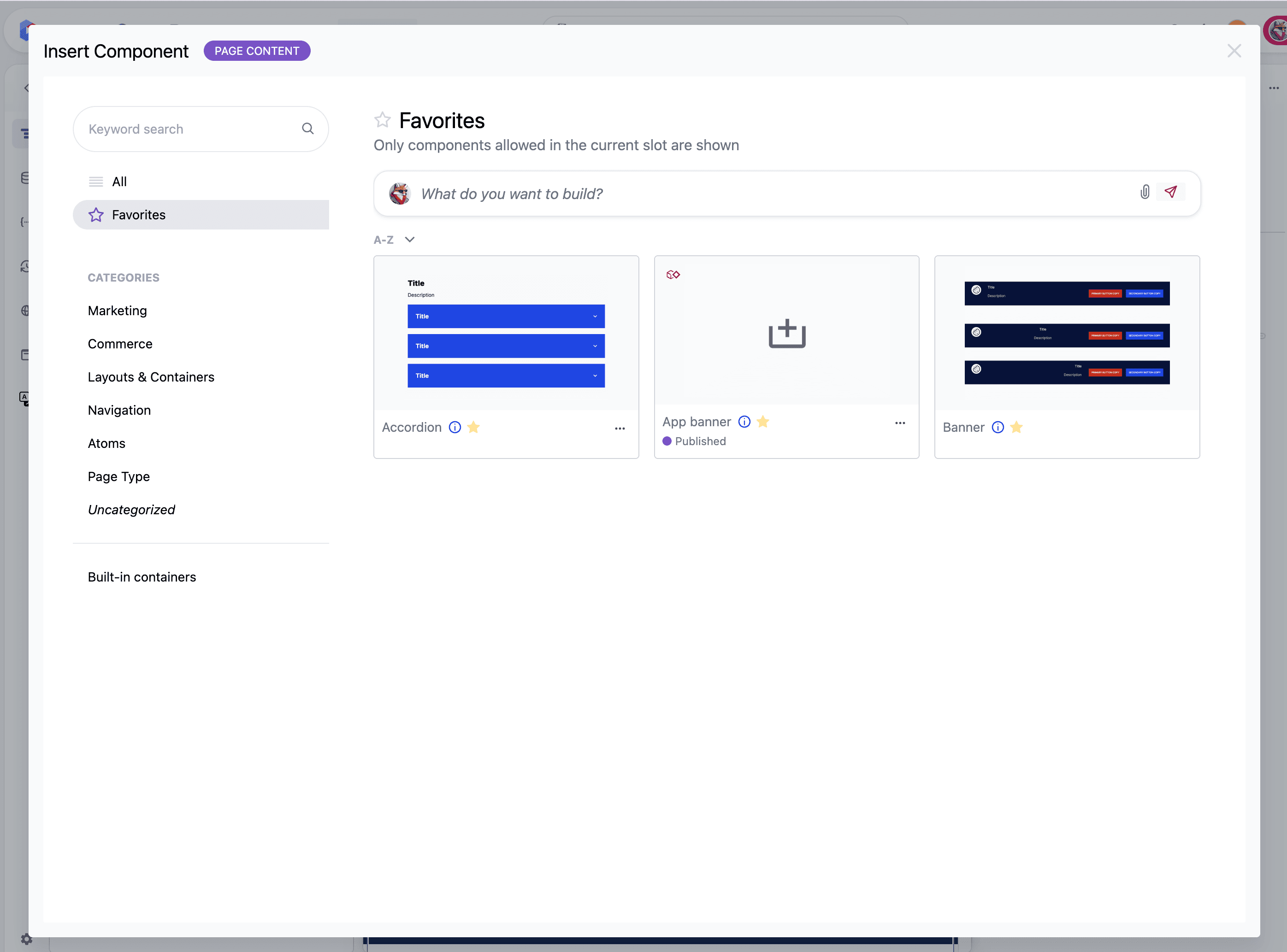Open the Marketing category

[x=118, y=311]
